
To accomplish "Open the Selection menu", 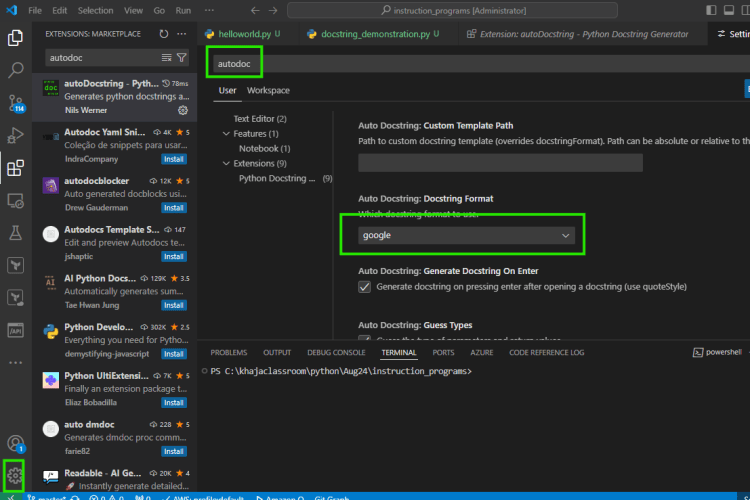I will 95,10.
